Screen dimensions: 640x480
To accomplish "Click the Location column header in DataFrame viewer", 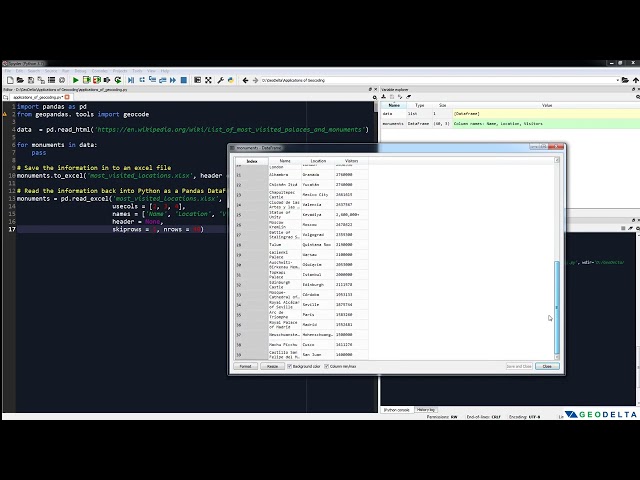I will (318, 161).
